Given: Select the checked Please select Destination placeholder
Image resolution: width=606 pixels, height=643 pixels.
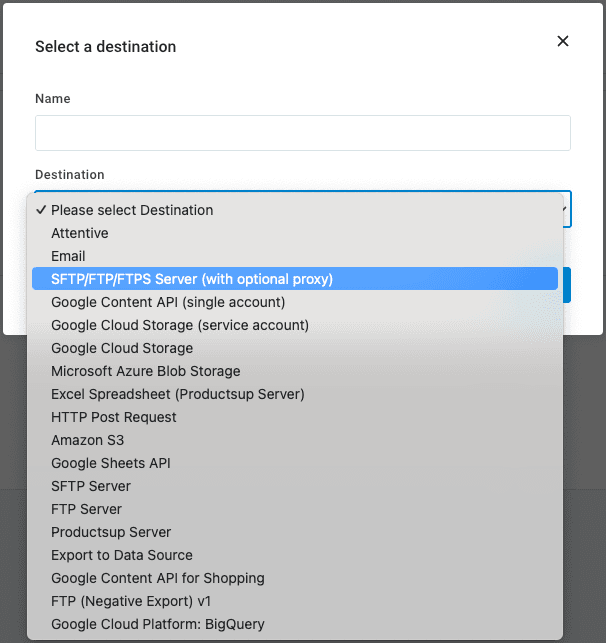Looking at the screenshot, I should pos(132,210).
